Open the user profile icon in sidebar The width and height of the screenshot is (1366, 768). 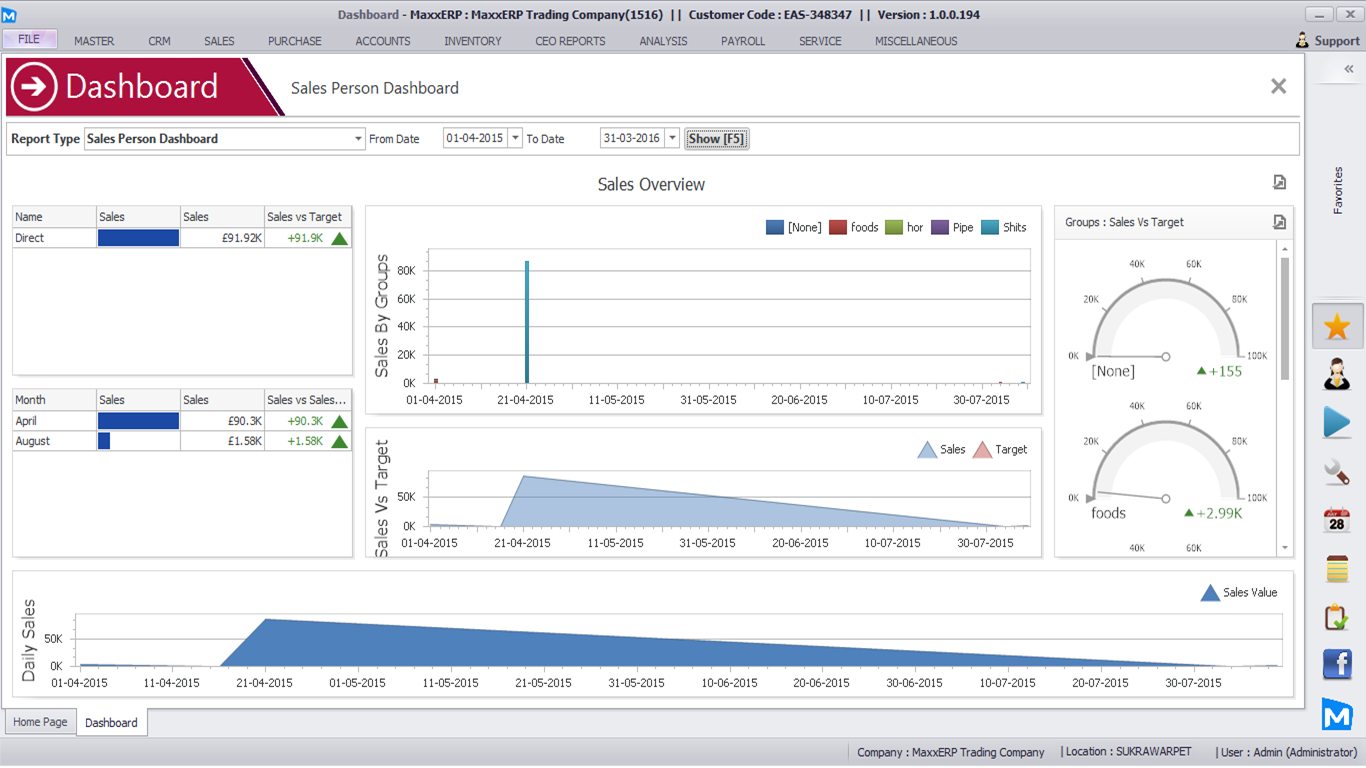click(x=1337, y=374)
